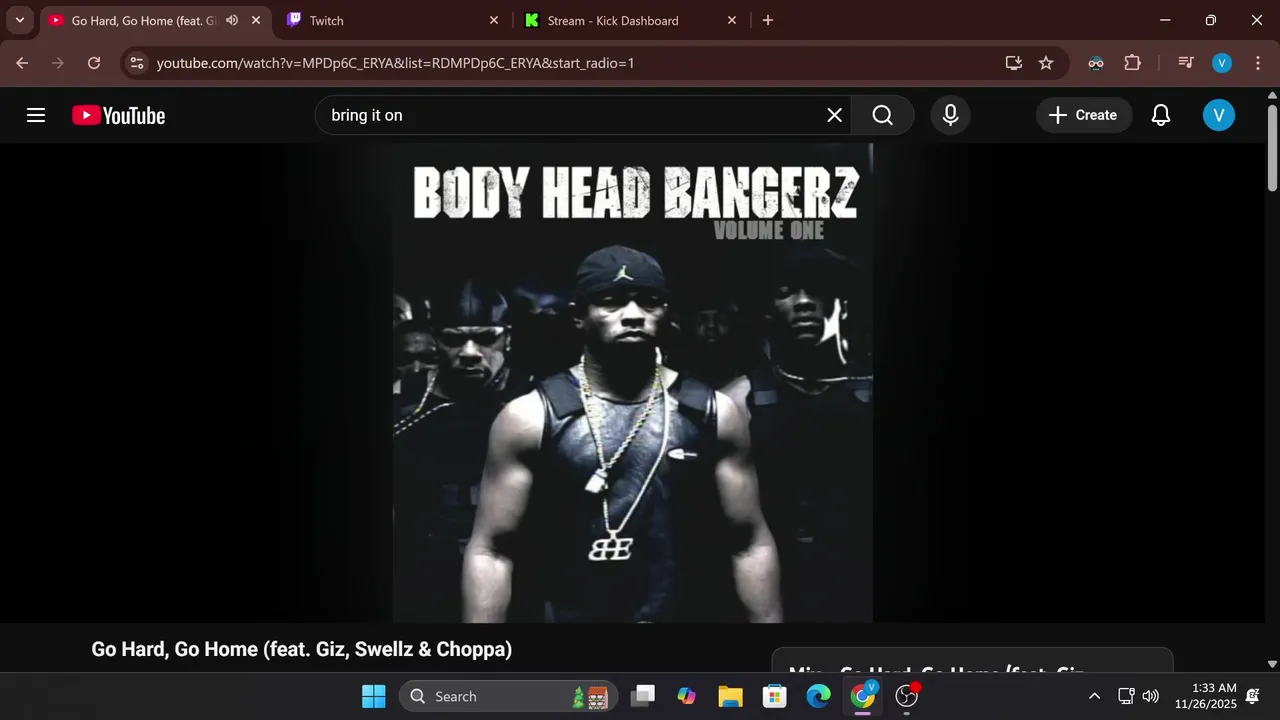The height and width of the screenshot is (720, 1280).
Task: Open File Explorer from the taskbar
Action: click(x=730, y=696)
